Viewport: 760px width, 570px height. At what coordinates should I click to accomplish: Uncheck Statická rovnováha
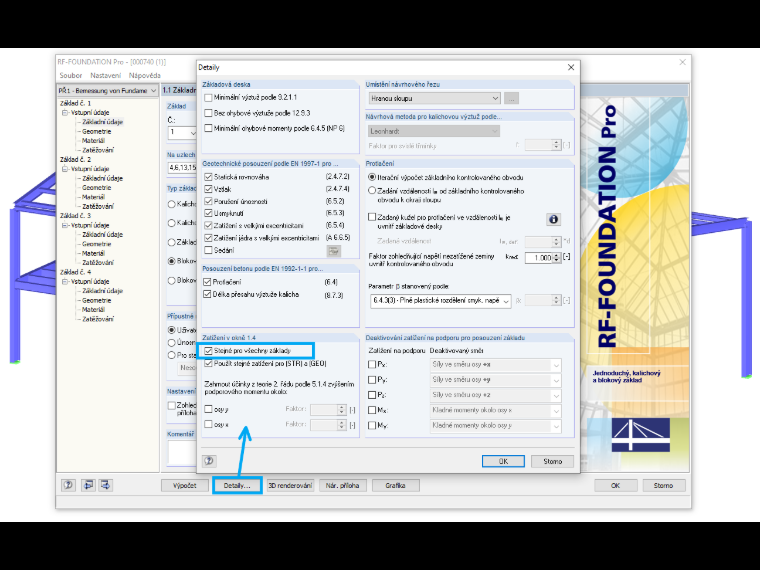pyautogui.click(x=208, y=177)
